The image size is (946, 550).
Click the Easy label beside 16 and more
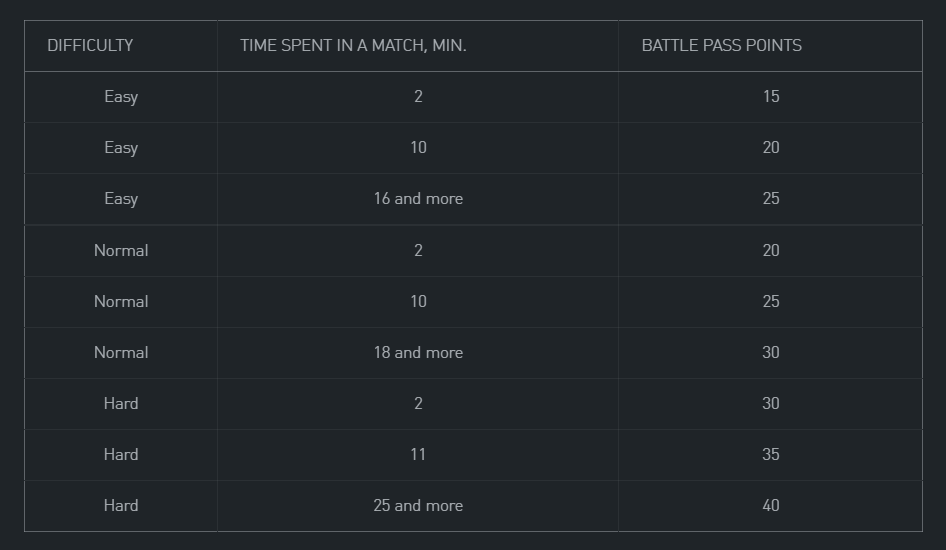121,199
